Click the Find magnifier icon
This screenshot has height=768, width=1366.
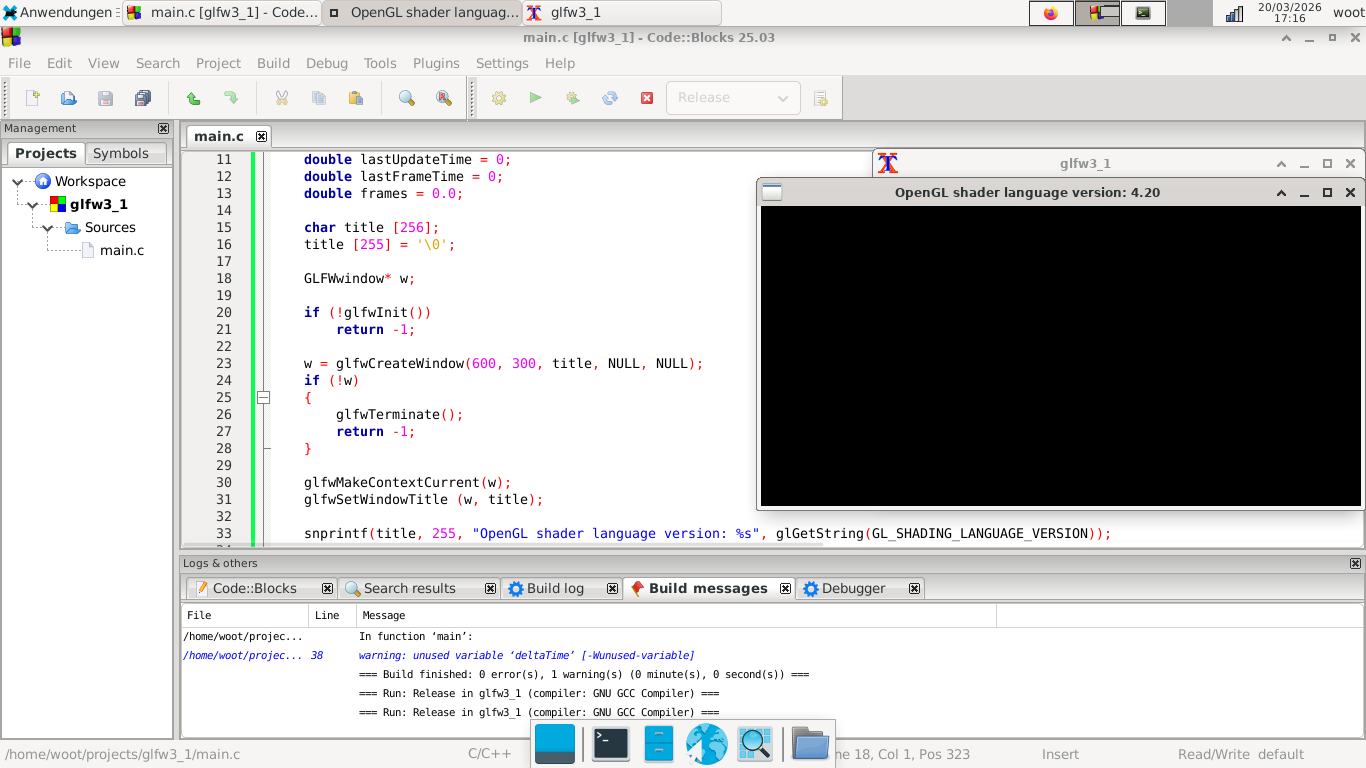point(407,98)
